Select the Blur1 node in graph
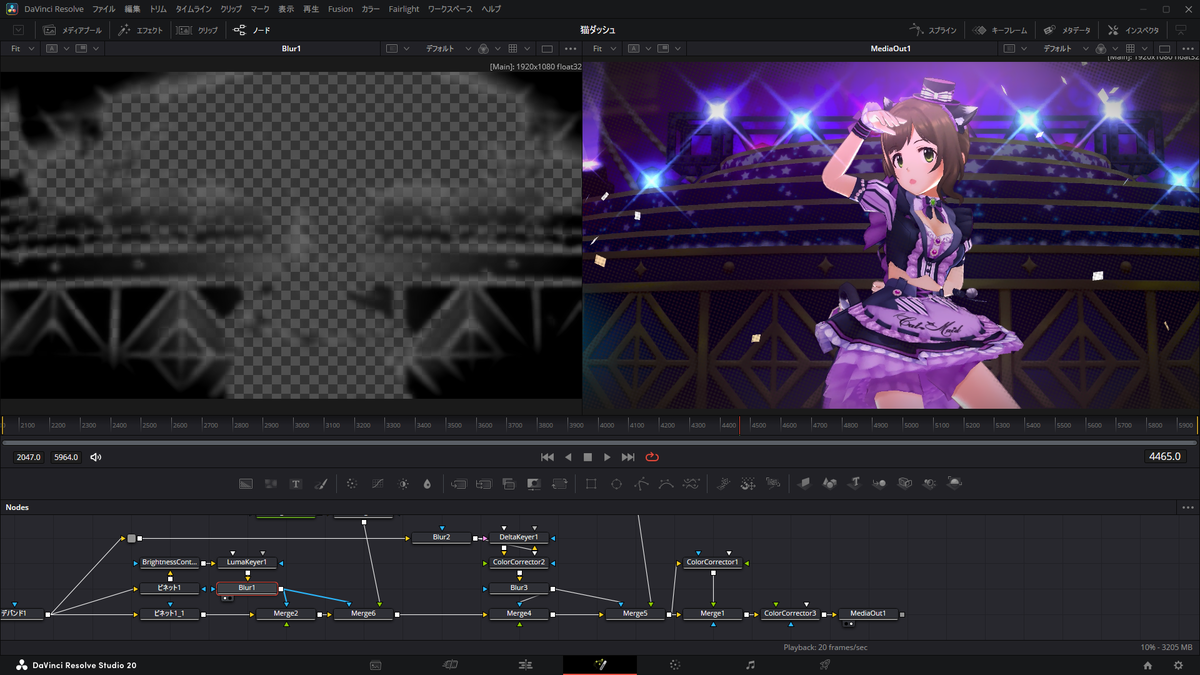 point(247,588)
